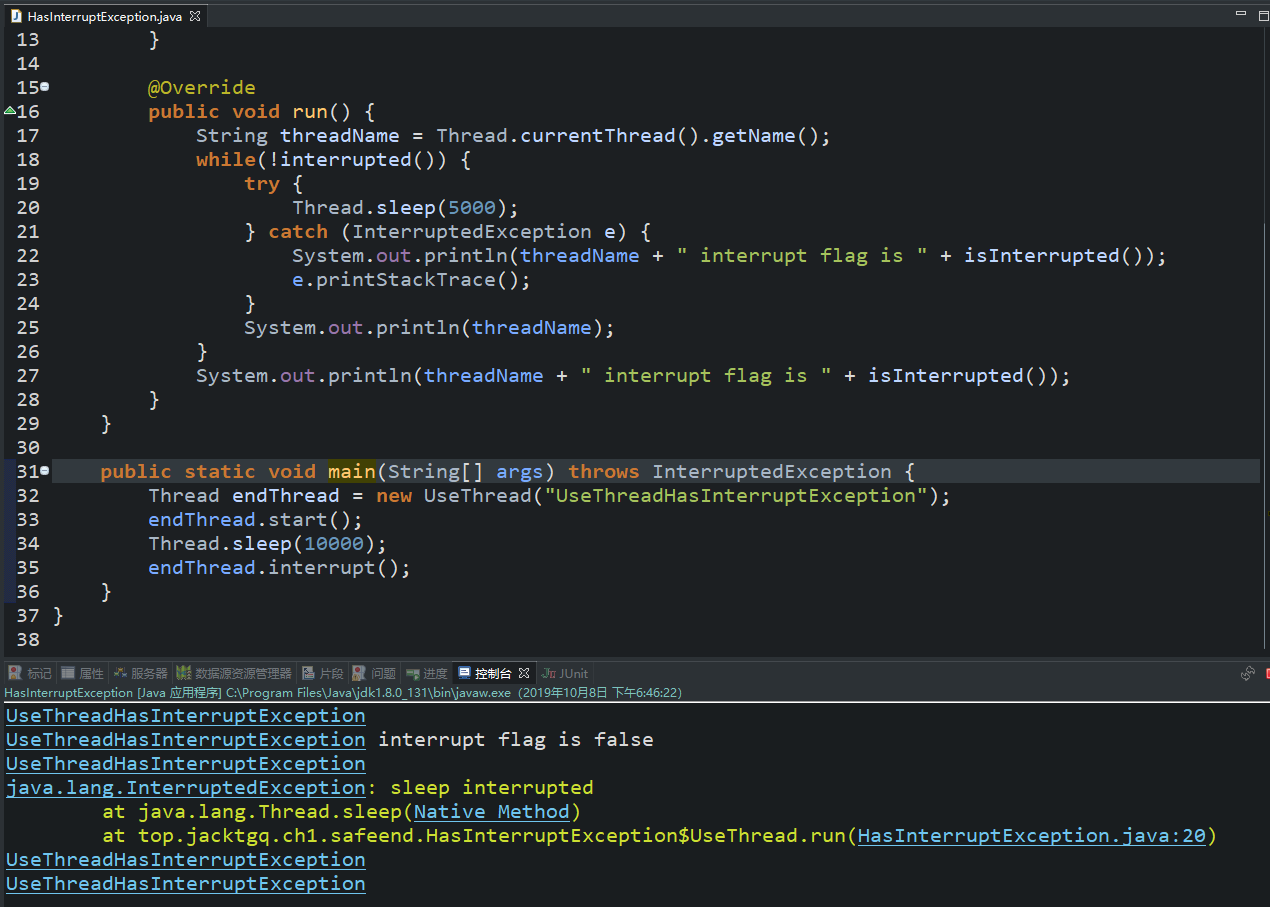The height and width of the screenshot is (907, 1270).
Task: Open the 标记 (Markers) tab
Action: [30, 673]
